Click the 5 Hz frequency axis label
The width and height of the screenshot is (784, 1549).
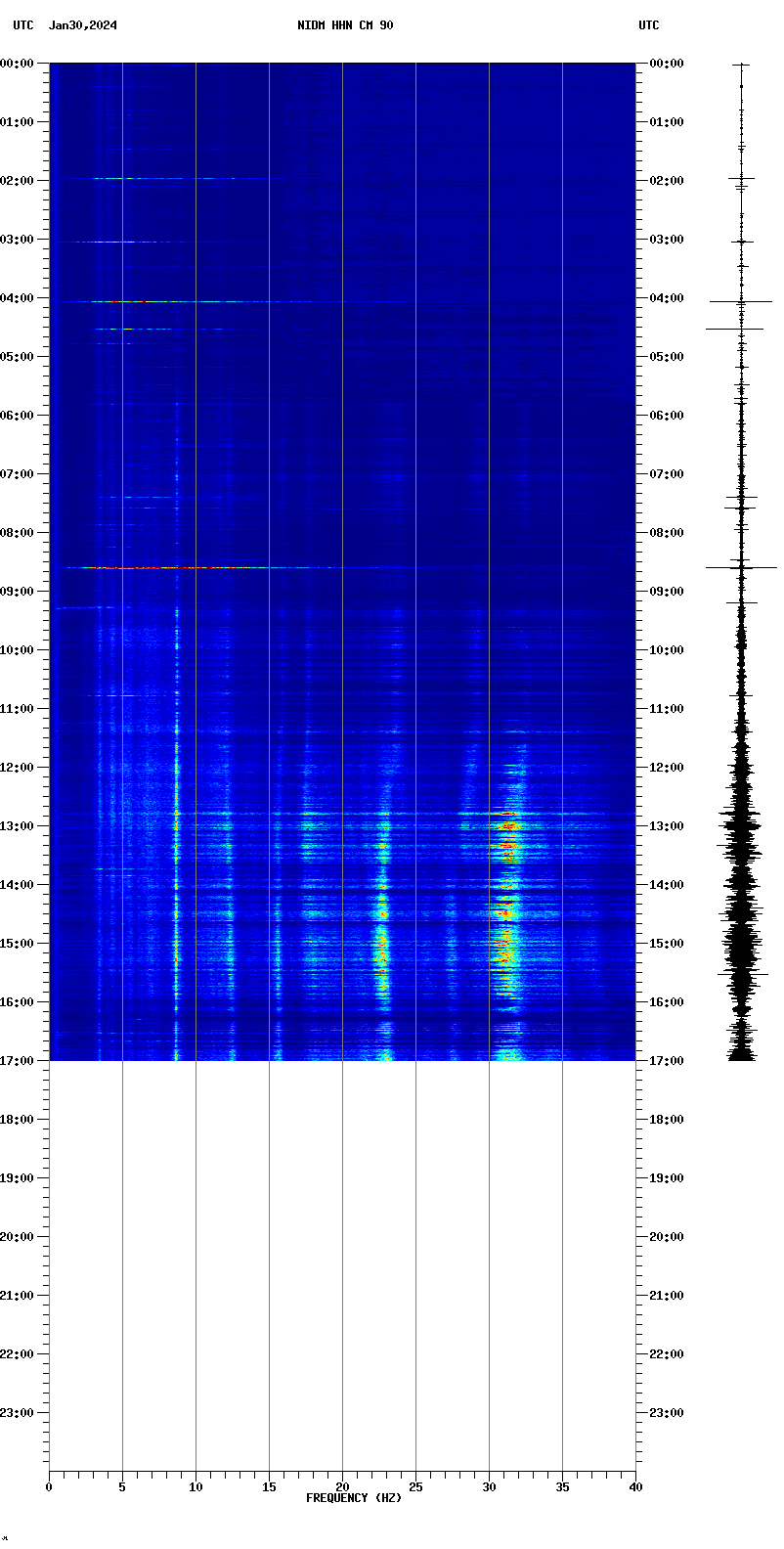point(122,1487)
